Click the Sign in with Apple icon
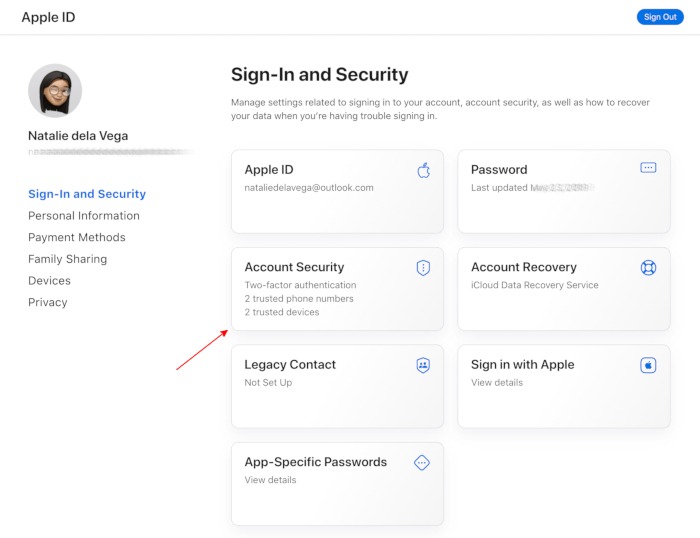700x538 pixels. click(648, 365)
